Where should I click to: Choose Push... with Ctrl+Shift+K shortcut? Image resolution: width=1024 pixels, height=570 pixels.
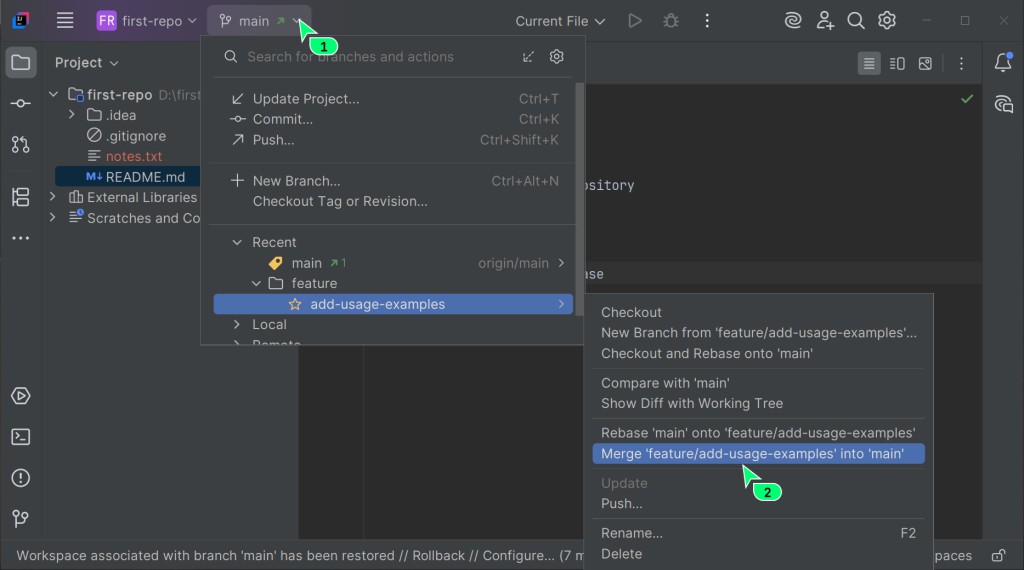[393, 140]
